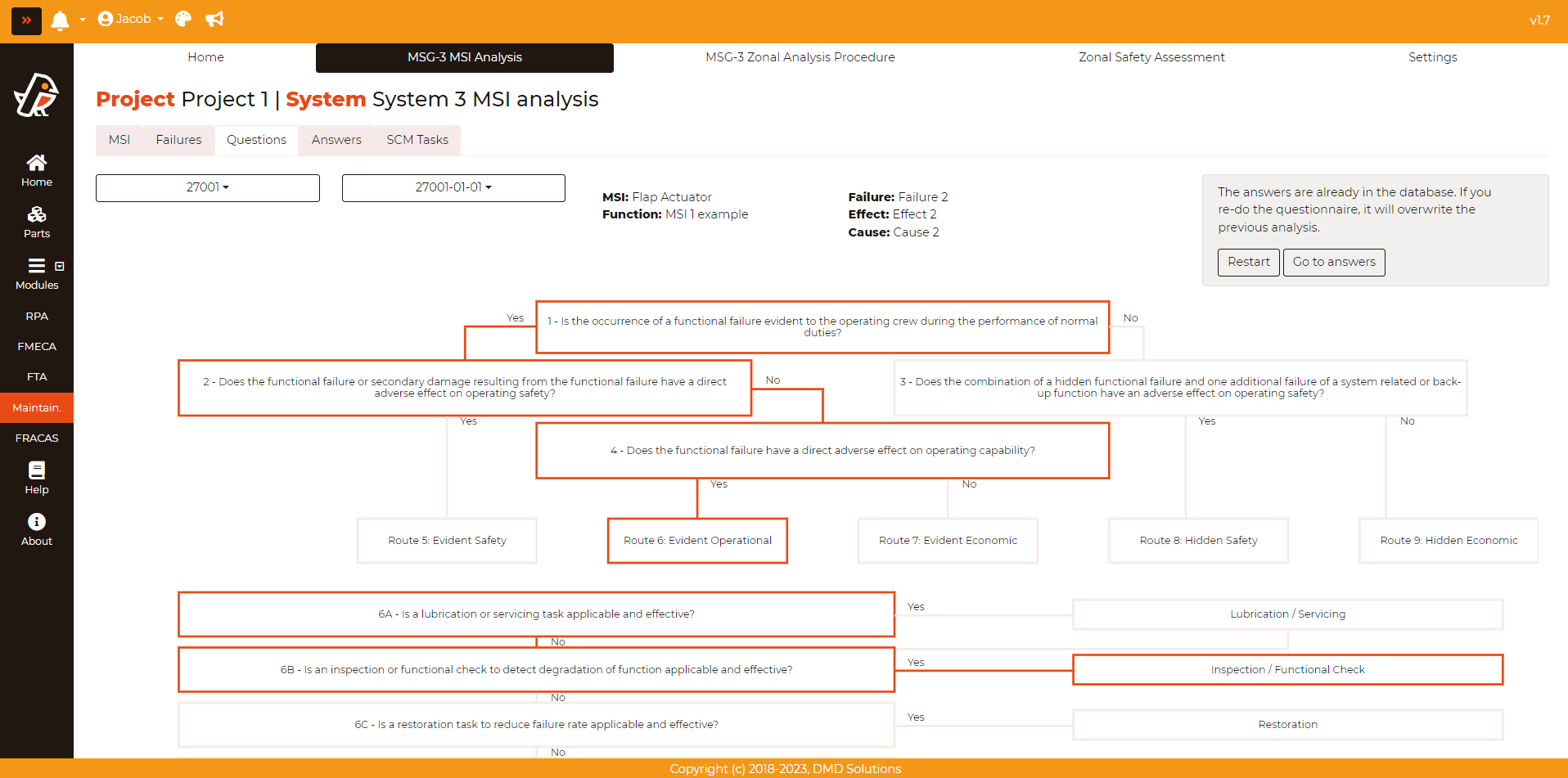Switch to the SCM Tasks tab
Image resolution: width=1568 pixels, height=778 pixels.
point(417,140)
